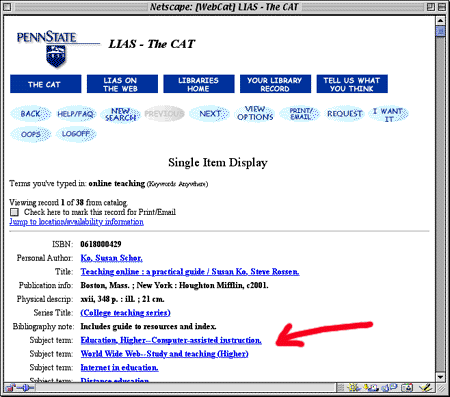Open subject Education, Higher--Computer-assisted instruction
Viewport: 450px width, 397px height.
(171, 340)
